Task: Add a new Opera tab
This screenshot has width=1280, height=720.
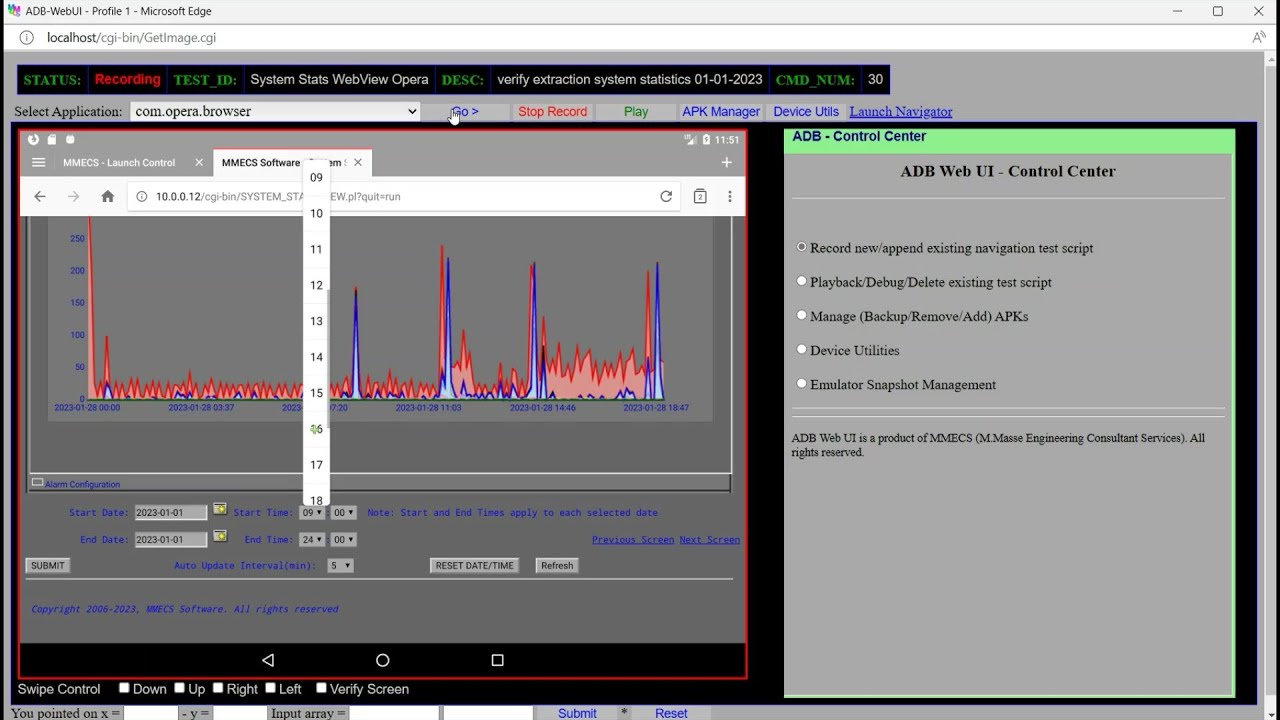Action: tap(727, 162)
